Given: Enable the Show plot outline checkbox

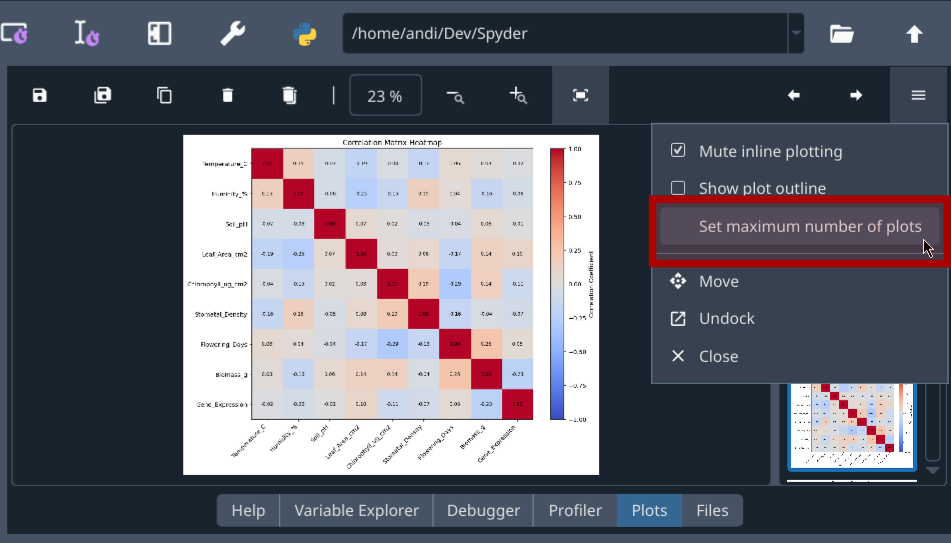Looking at the screenshot, I should [x=678, y=188].
